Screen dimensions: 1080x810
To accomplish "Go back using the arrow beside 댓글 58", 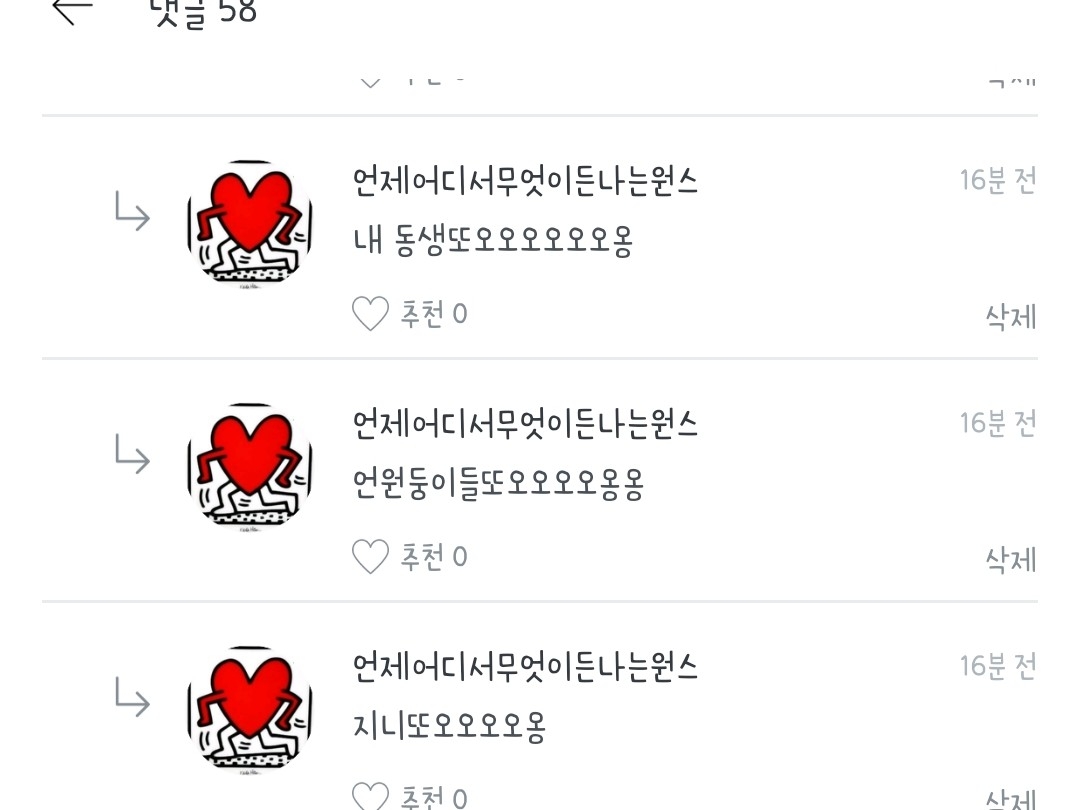I will (x=72, y=10).
